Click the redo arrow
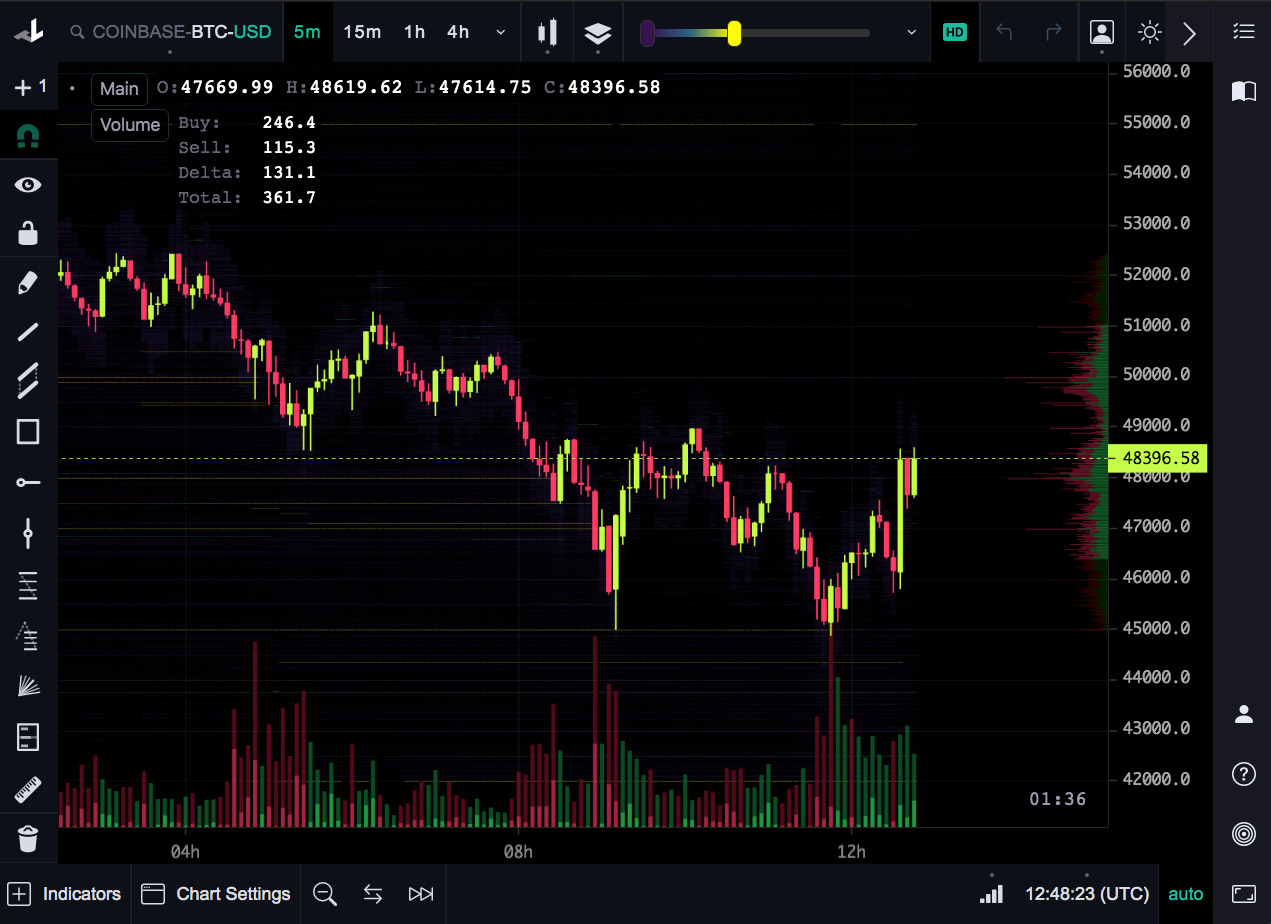The width and height of the screenshot is (1271, 924). pos(1053,32)
